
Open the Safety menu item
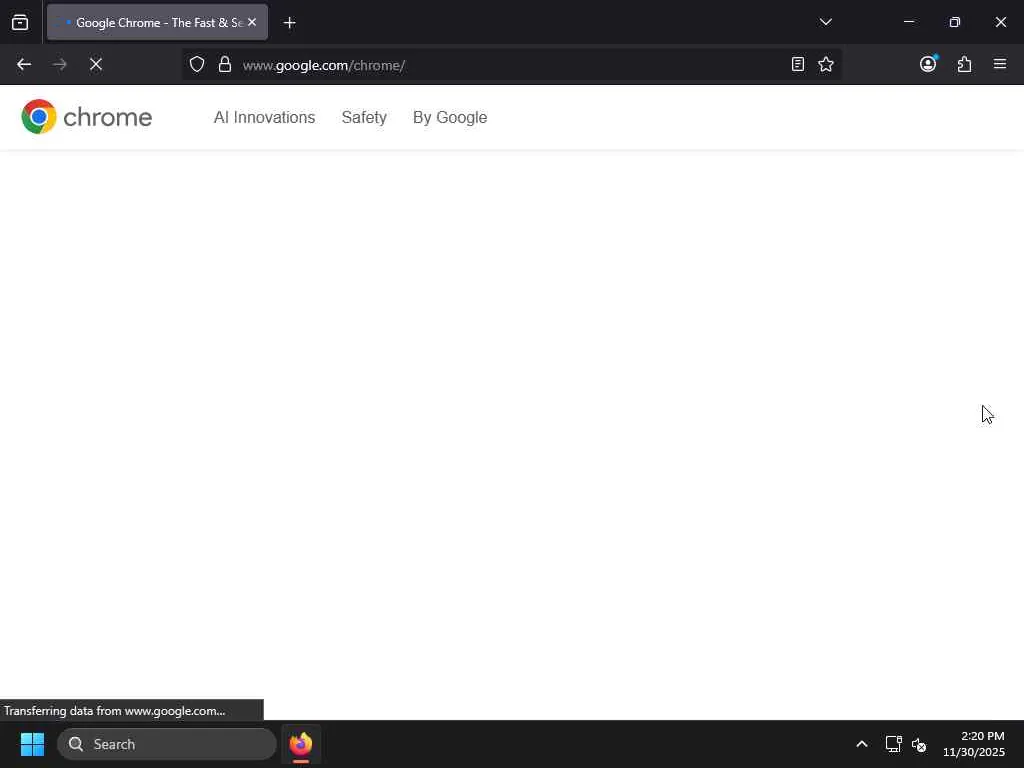point(364,118)
